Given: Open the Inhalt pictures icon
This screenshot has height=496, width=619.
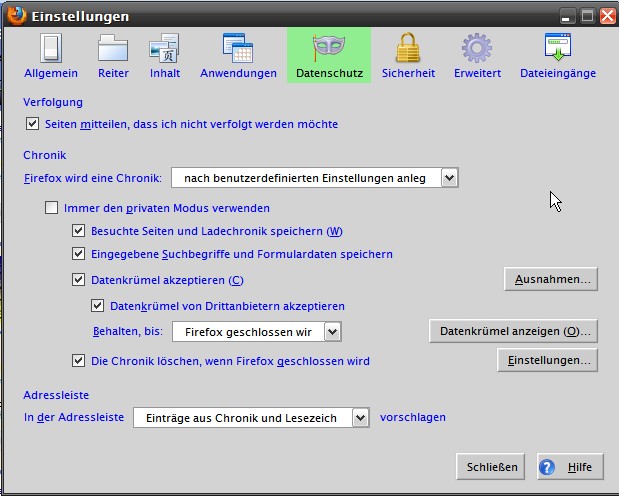Looking at the screenshot, I should [165, 48].
